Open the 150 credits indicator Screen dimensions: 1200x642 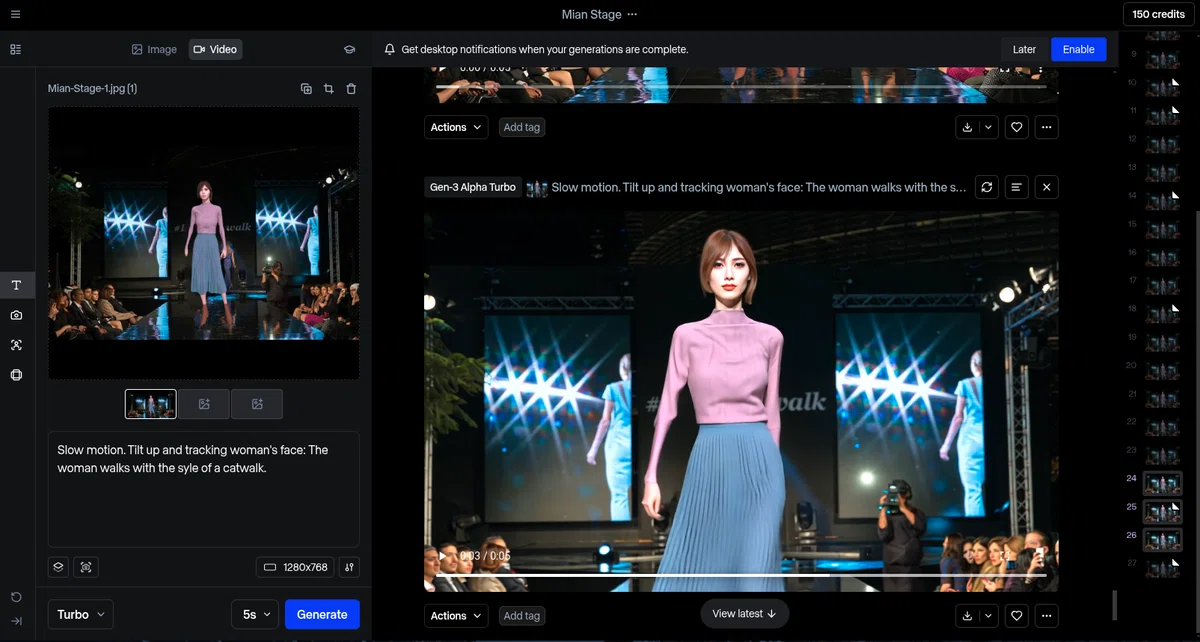click(1158, 14)
